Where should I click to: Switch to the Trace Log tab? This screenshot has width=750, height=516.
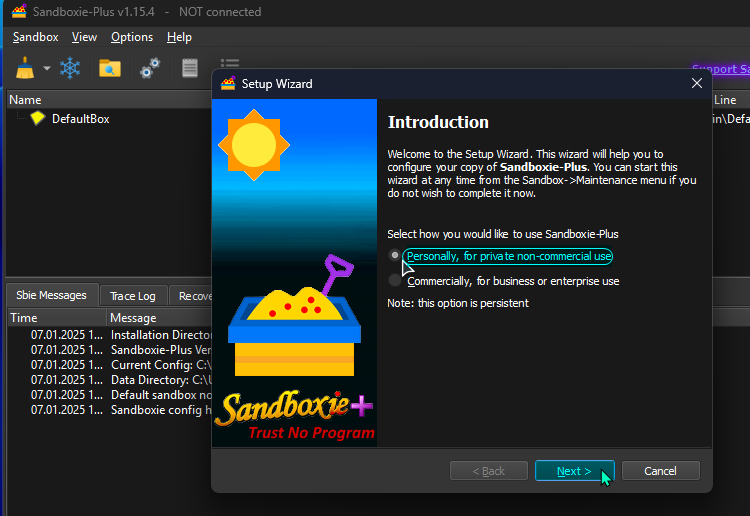coord(133,296)
